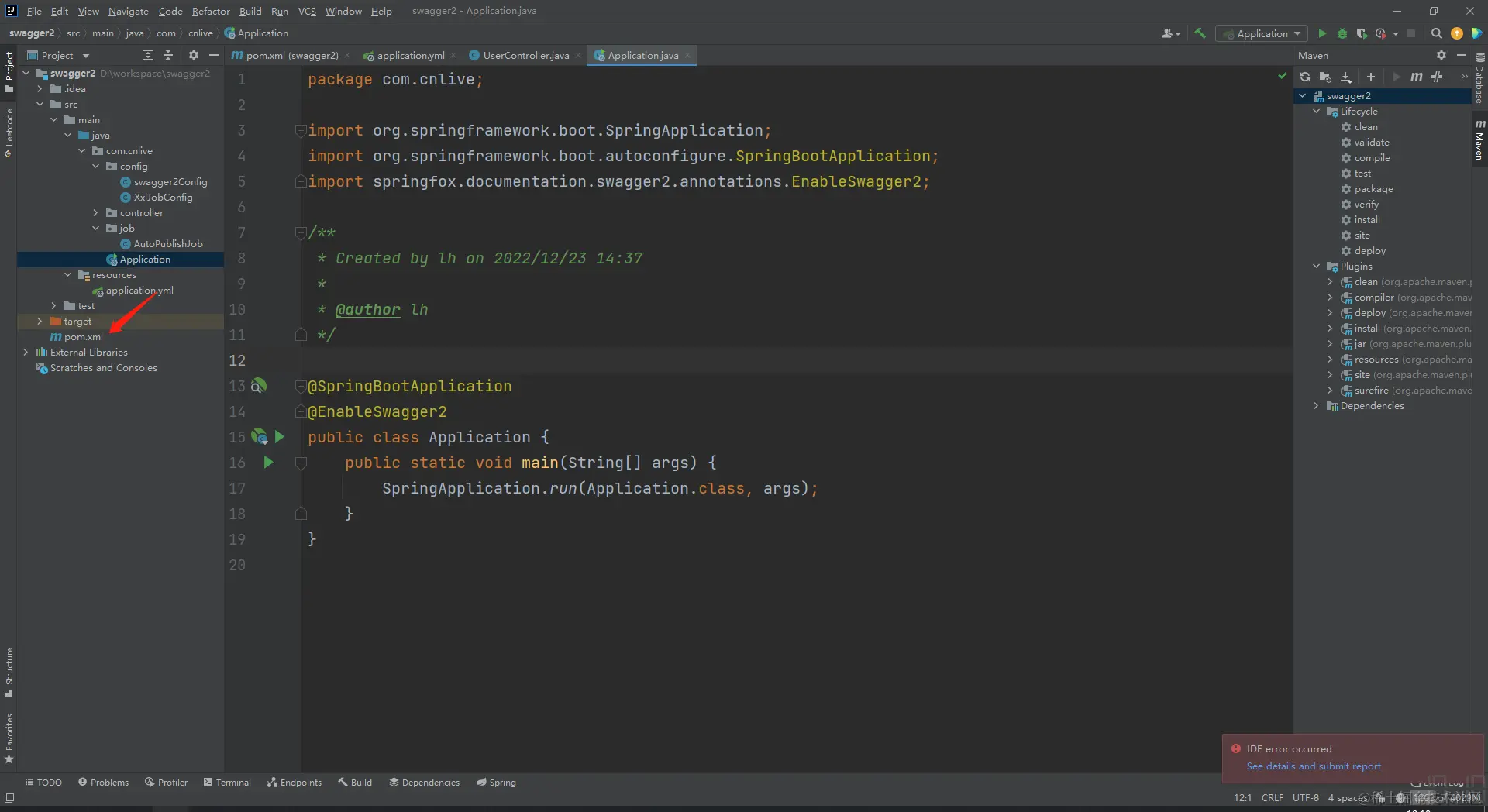Select the compile goal under Lifecycle
This screenshot has width=1488, height=812.
[x=1372, y=158]
